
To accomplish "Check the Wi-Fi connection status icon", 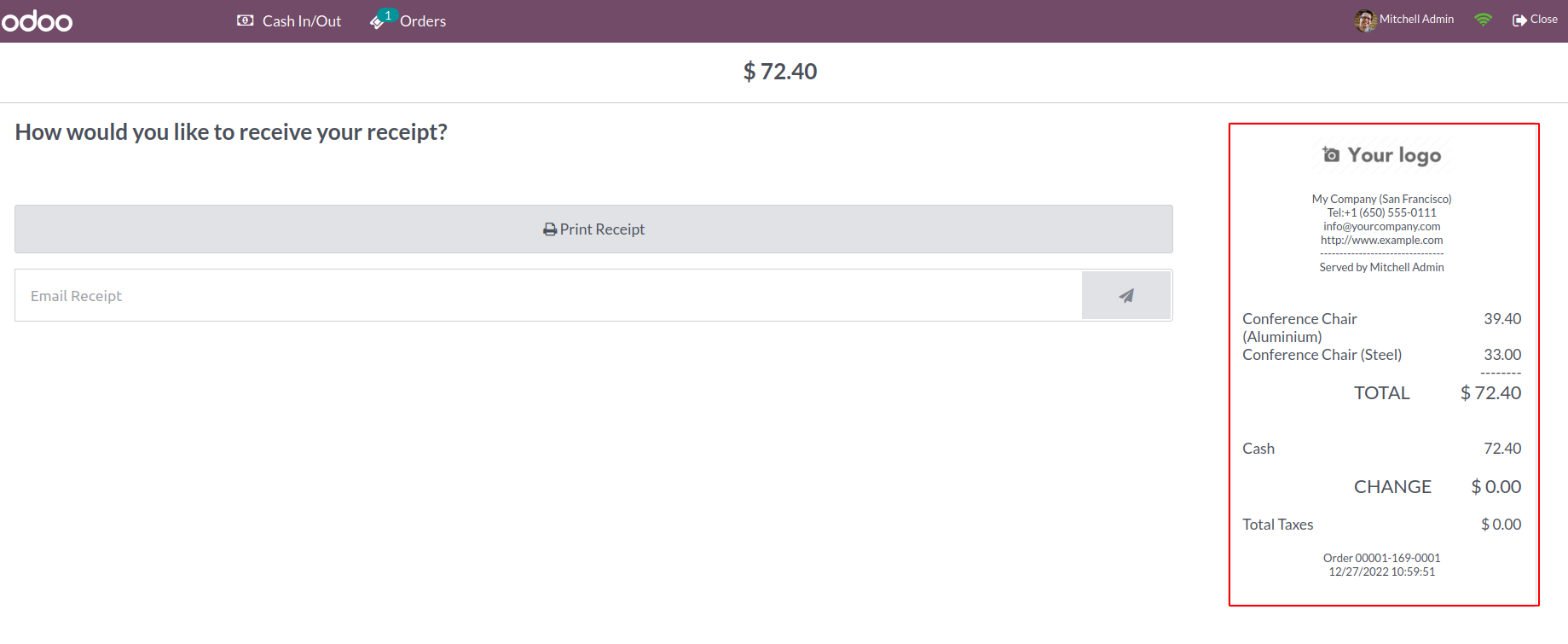I will pyautogui.click(x=1483, y=20).
